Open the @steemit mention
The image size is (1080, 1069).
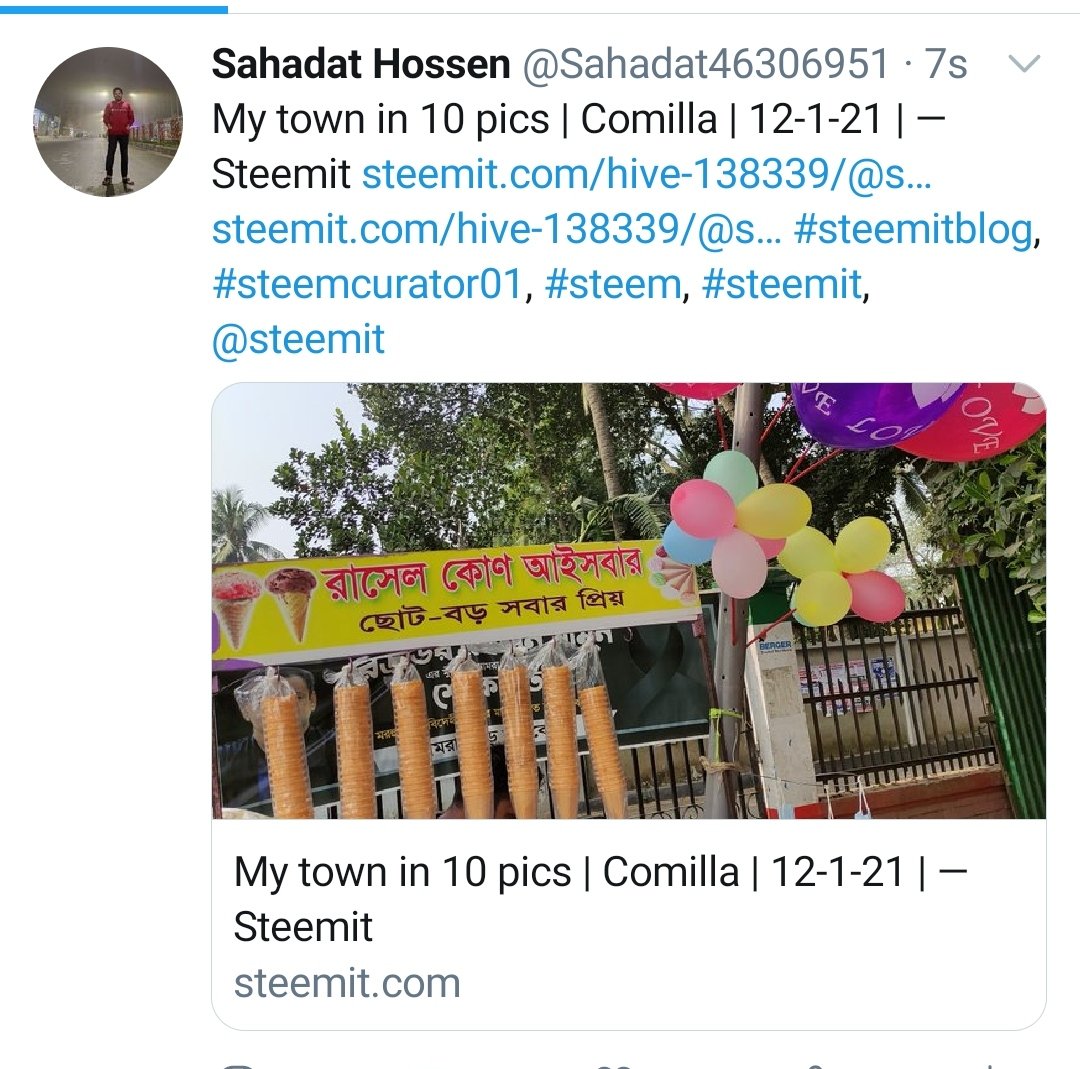click(x=298, y=339)
